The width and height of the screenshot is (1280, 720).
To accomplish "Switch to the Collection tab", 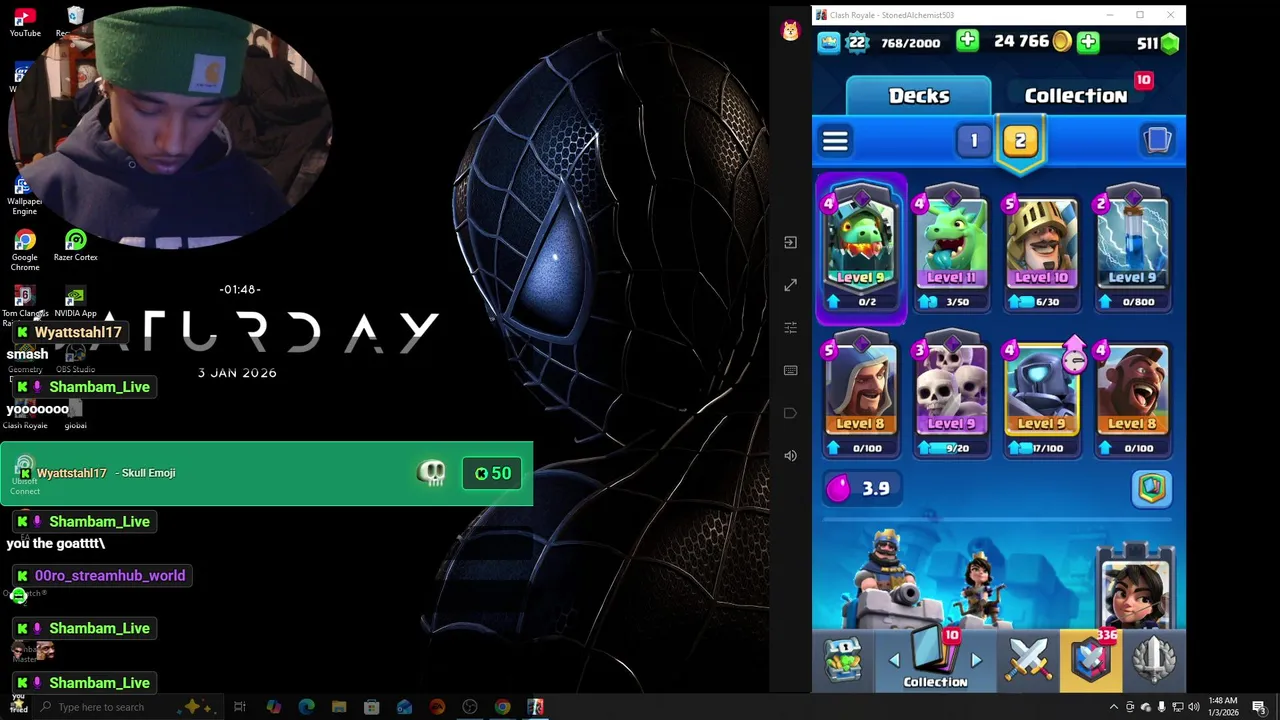I will point(1075,96).
